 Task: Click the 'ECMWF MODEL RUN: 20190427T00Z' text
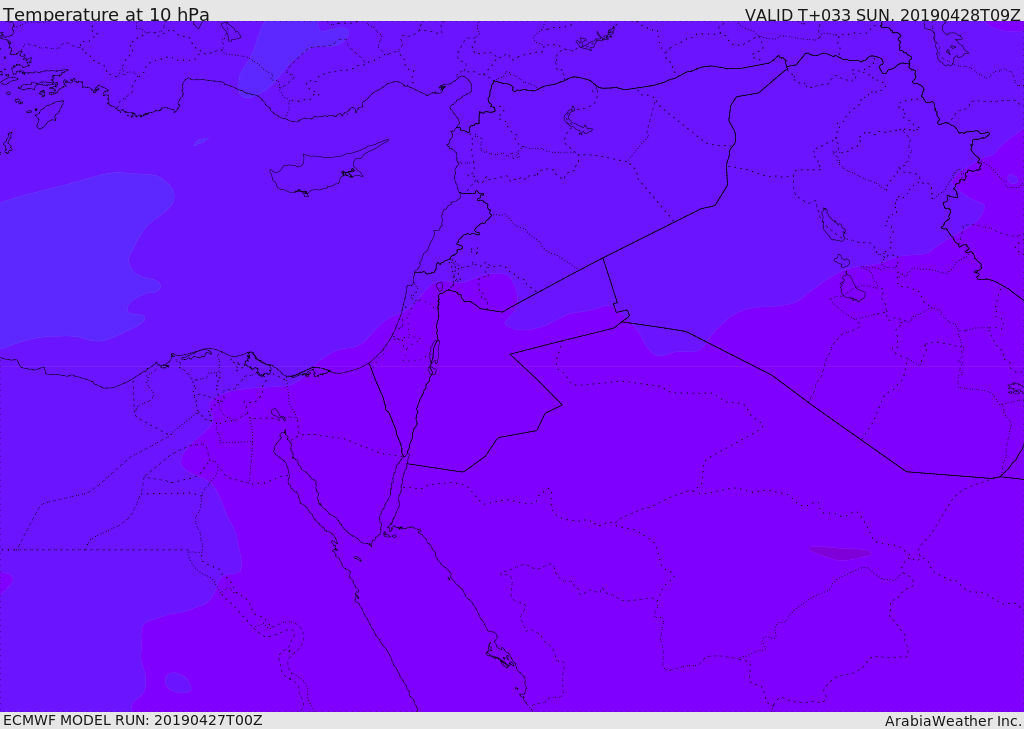click(x=133, y=720)
